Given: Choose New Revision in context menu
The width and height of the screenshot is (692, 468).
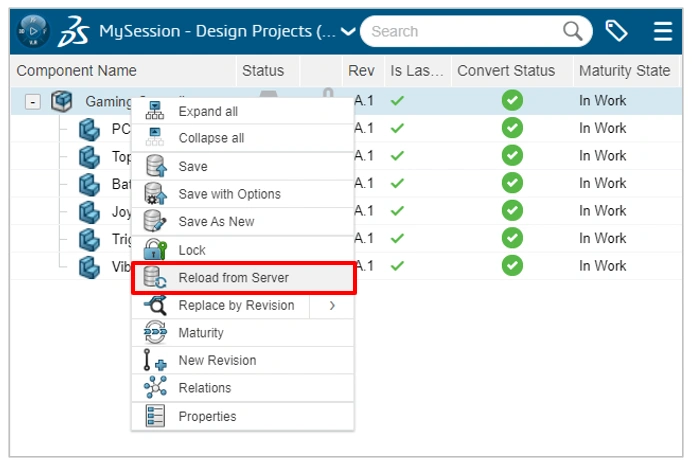Looking at the screenshot, I should coord(217,360).
